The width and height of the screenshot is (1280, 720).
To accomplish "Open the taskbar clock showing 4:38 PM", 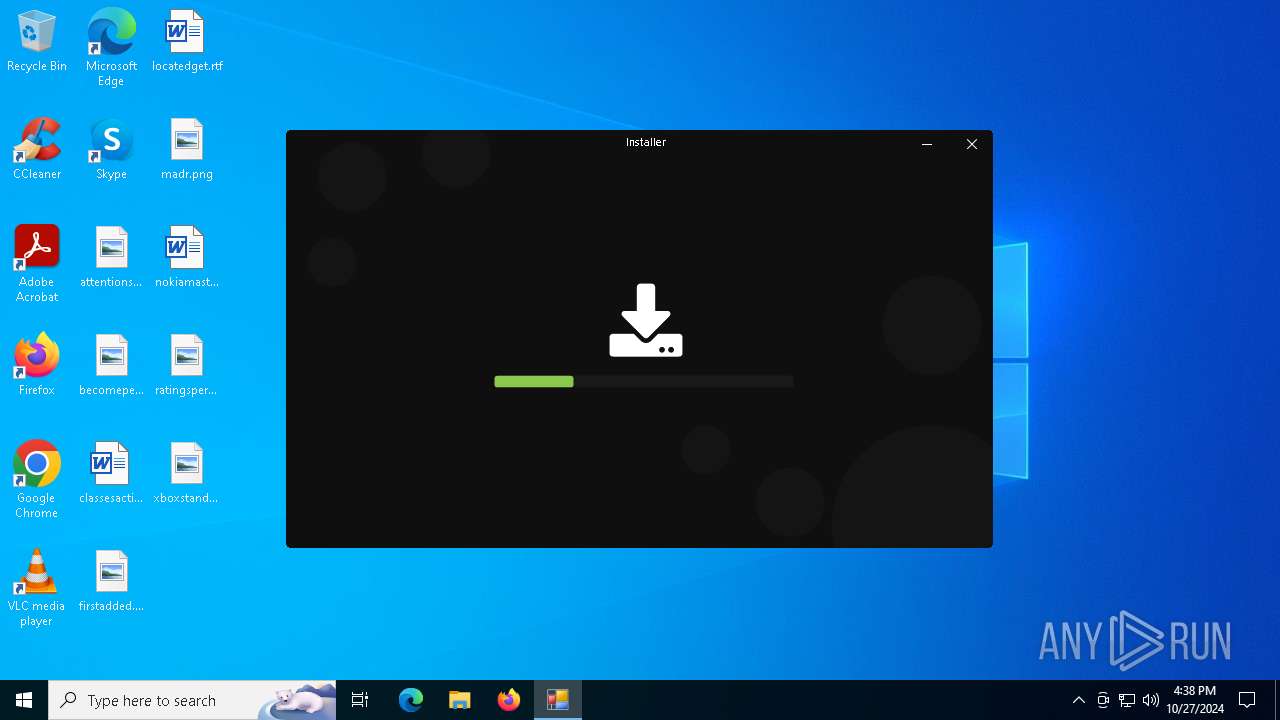I will tap(1194, 700).
